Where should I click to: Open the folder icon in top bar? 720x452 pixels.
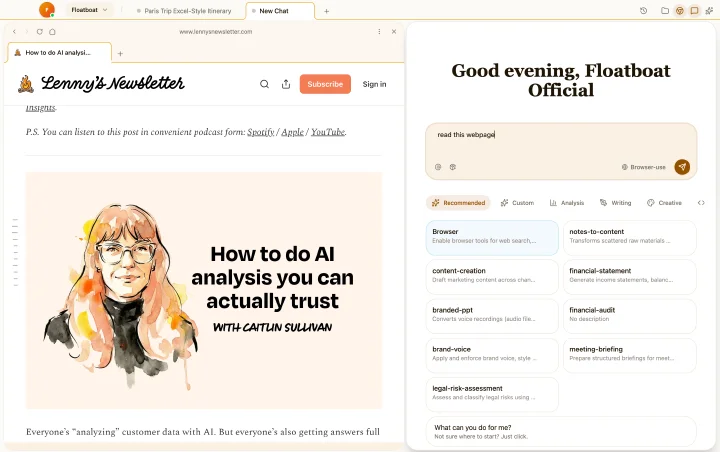coord(664,11)
